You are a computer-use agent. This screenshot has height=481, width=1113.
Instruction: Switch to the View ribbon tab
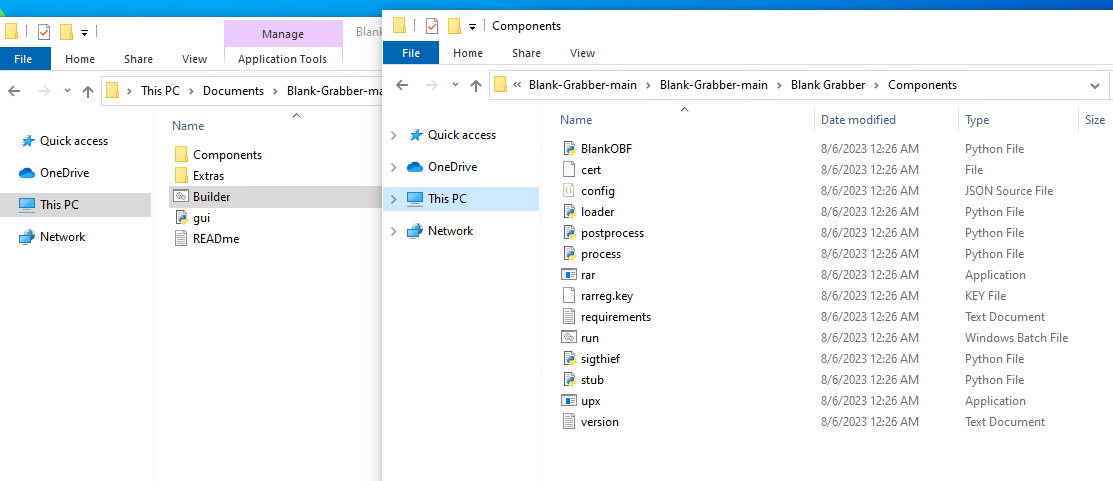tap(582, 53)
